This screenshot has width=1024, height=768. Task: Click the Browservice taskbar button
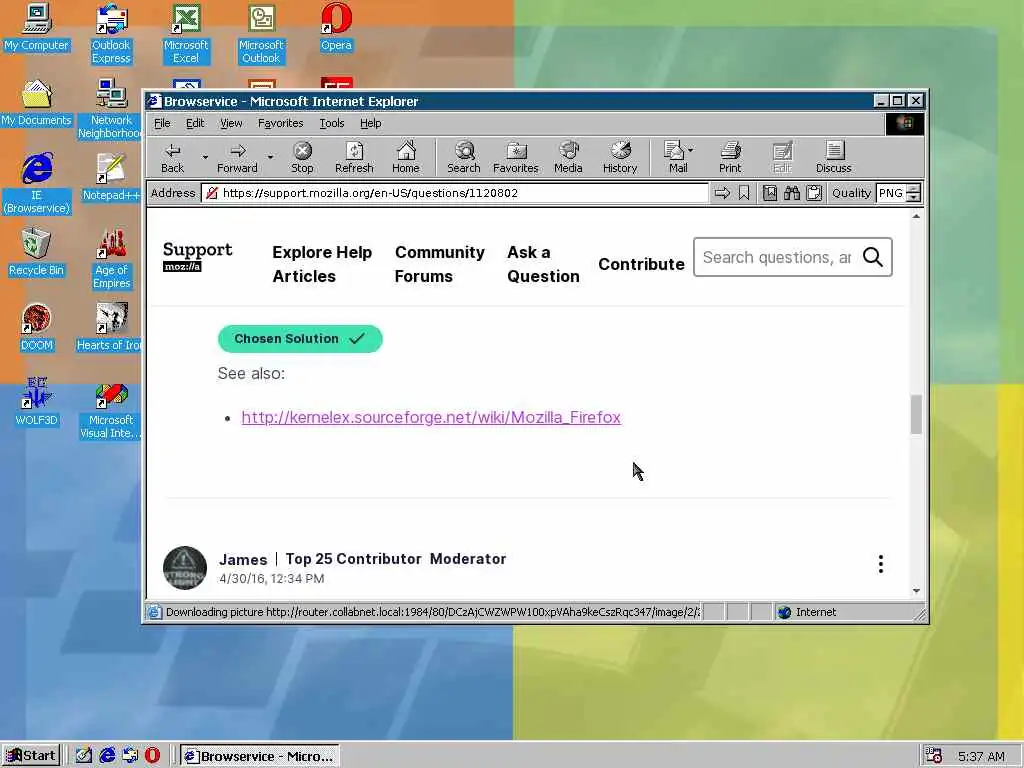click(x=260, y=756)
